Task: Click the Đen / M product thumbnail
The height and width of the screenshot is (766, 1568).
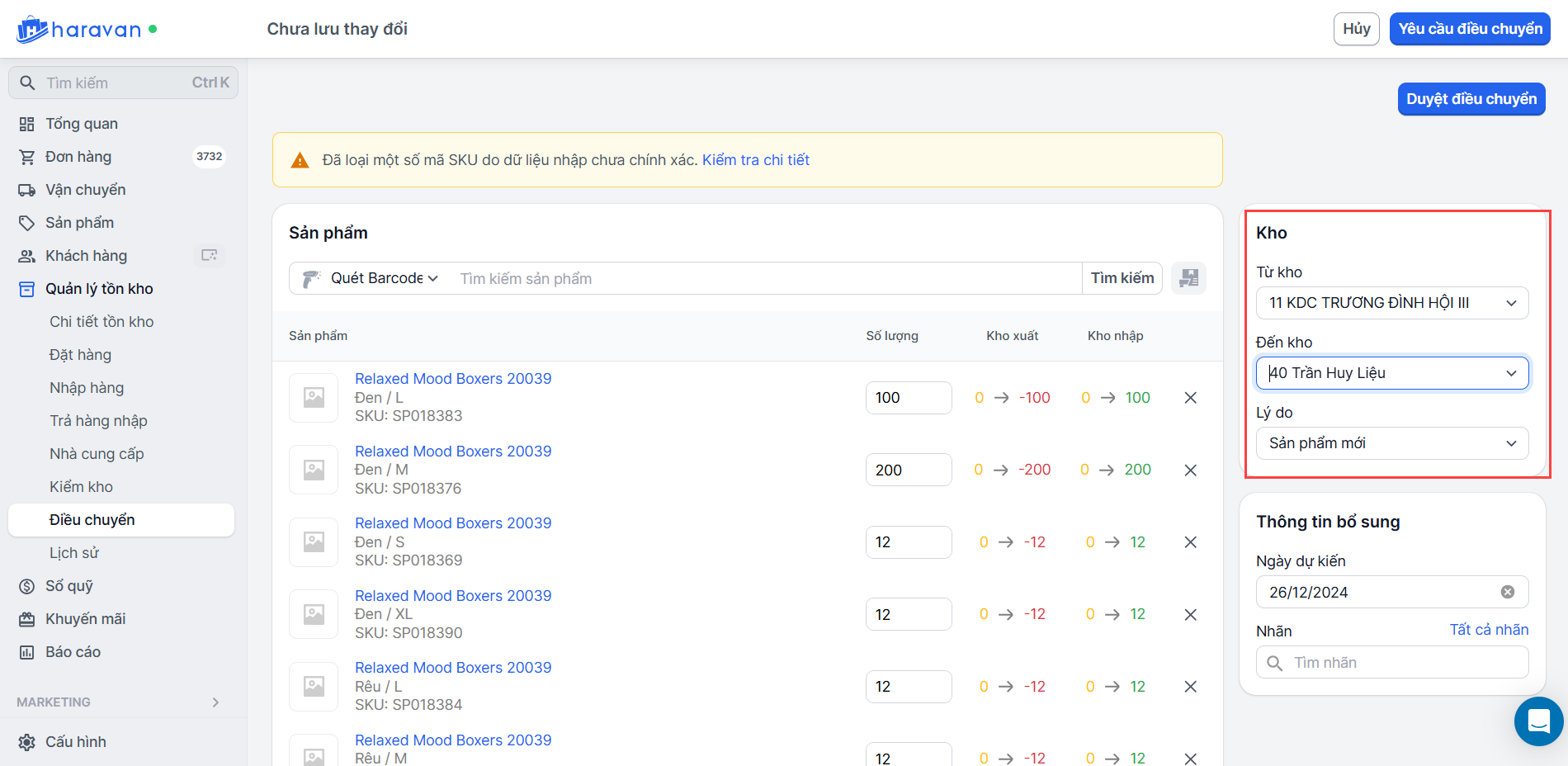Action: pyautogui.click(x=314, y=470)
